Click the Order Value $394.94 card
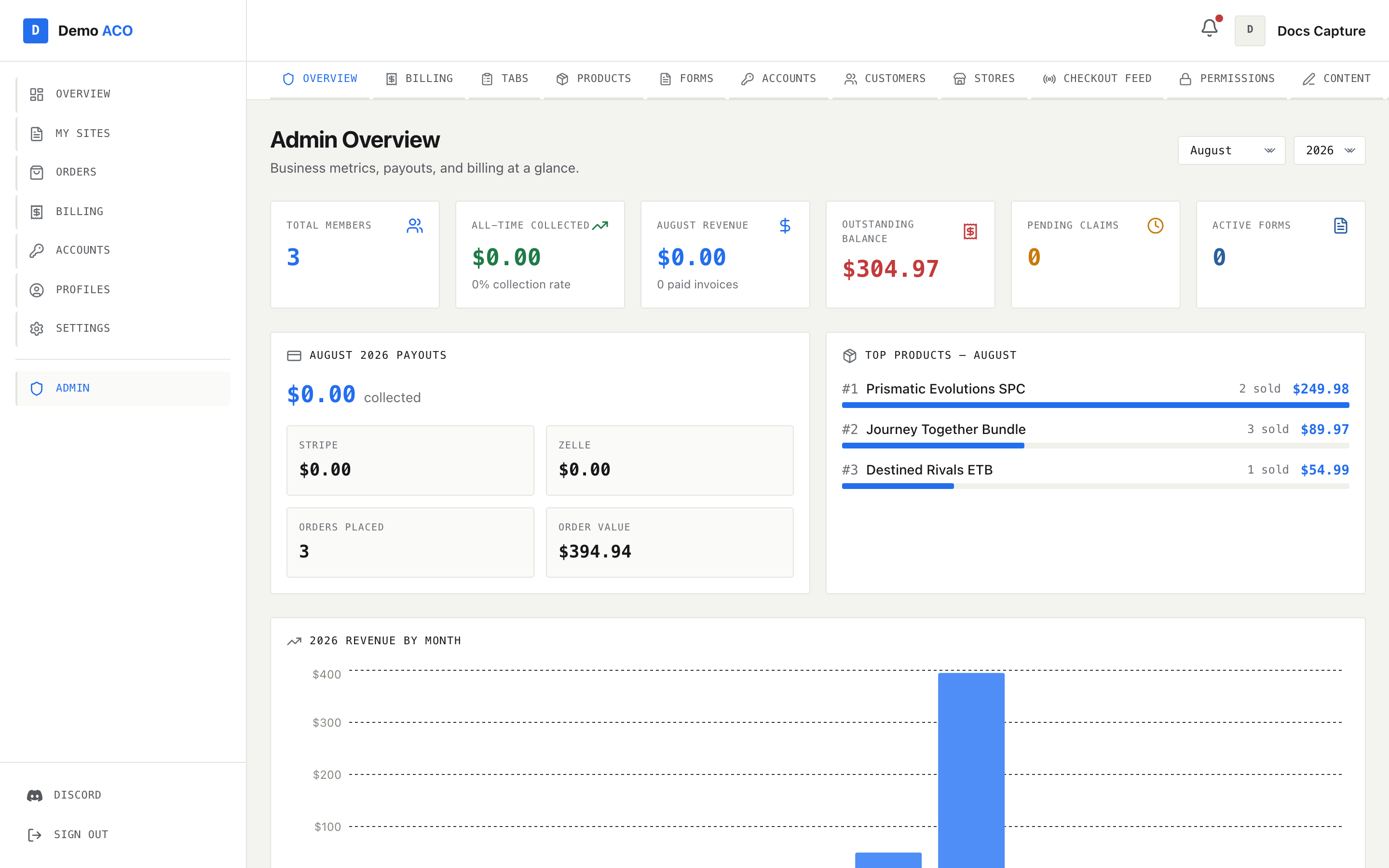Viewport: 1389px width, 868px height. 669,542
